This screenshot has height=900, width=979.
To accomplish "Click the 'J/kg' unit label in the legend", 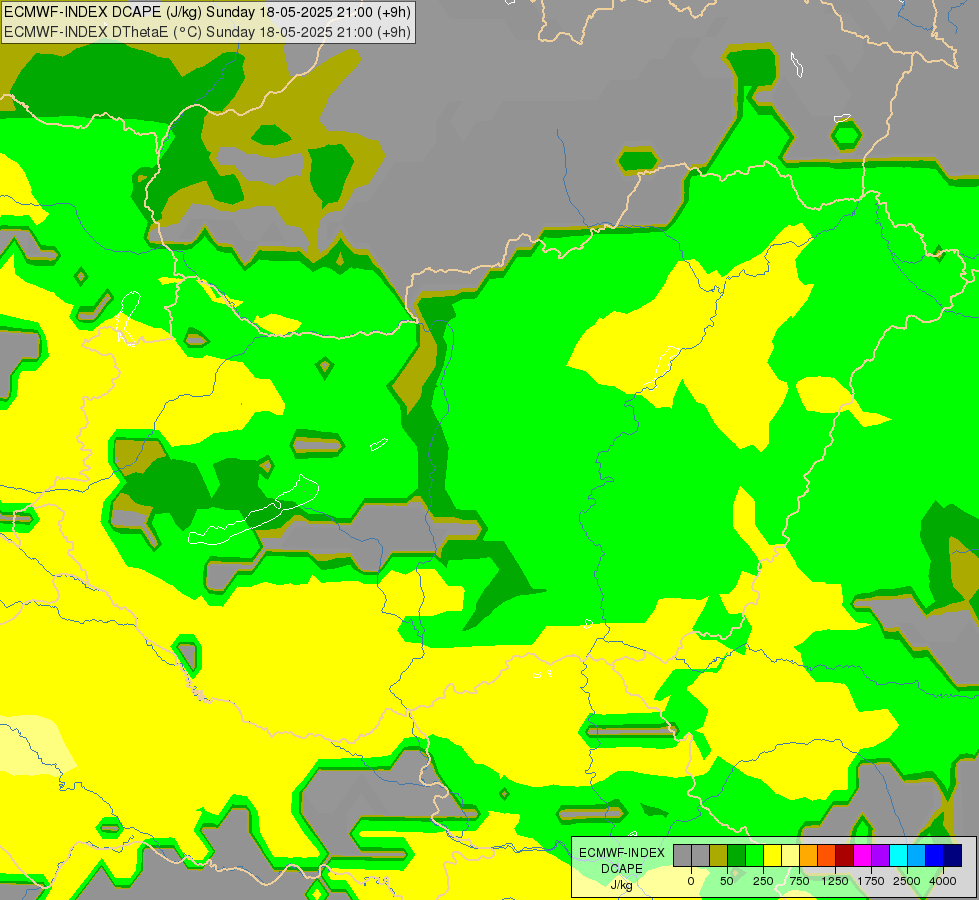I will pyautogui.click(x=621, y=885).
